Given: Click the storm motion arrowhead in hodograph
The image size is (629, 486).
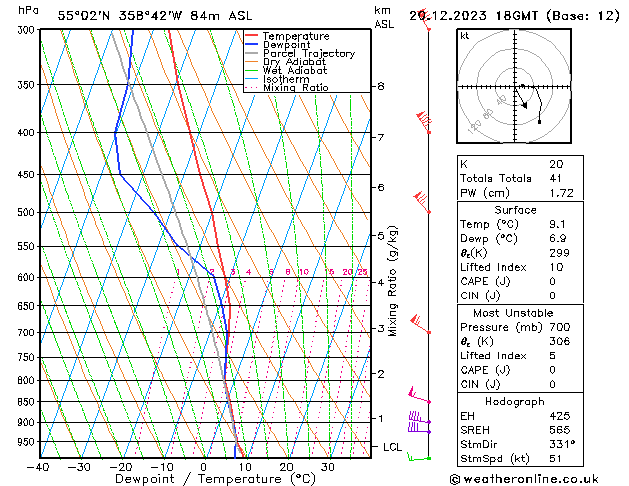Looking at the screenshot, I should click(524, 105).
